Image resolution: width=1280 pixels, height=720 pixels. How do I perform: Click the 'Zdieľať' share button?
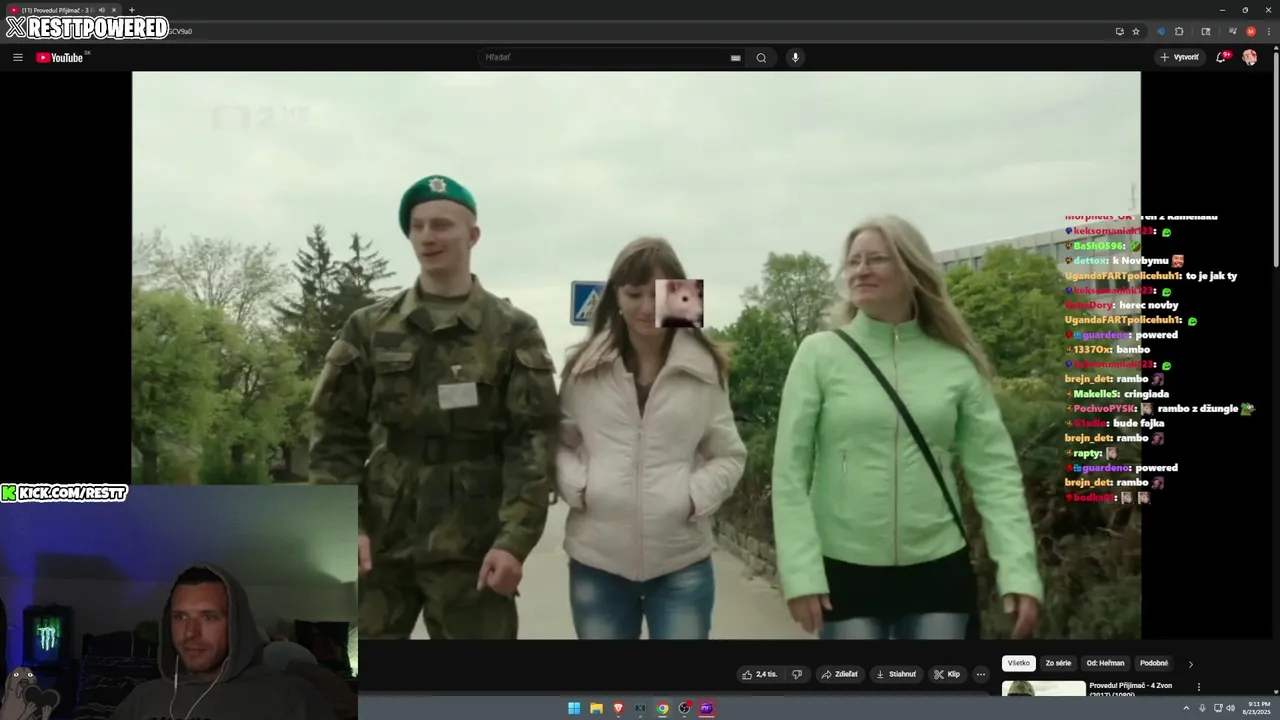coord(840,674)
